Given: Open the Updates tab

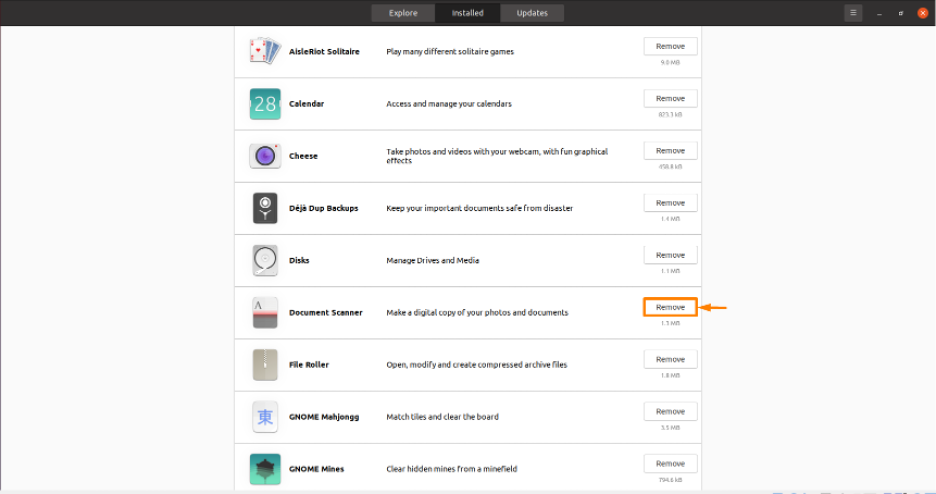Looking at the screenshot, I should 532,13.
